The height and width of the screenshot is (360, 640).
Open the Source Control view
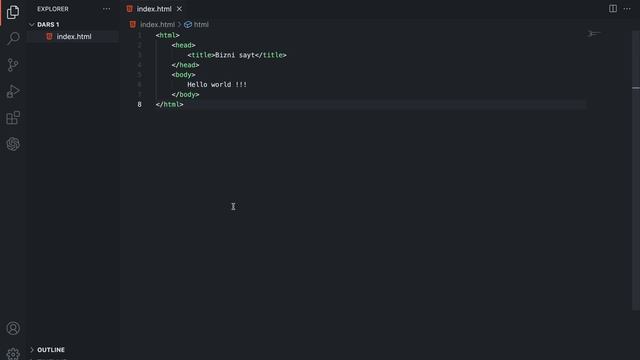click(13, 65)
